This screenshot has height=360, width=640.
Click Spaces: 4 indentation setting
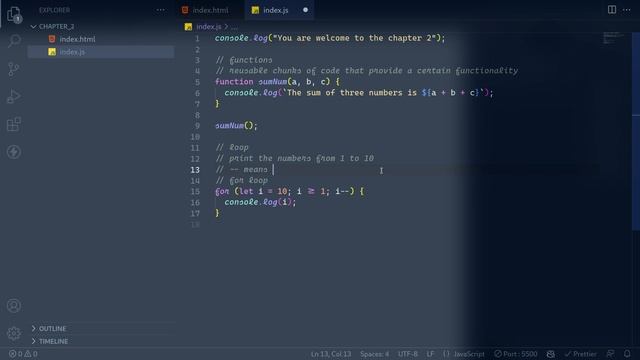coord(375,354)
